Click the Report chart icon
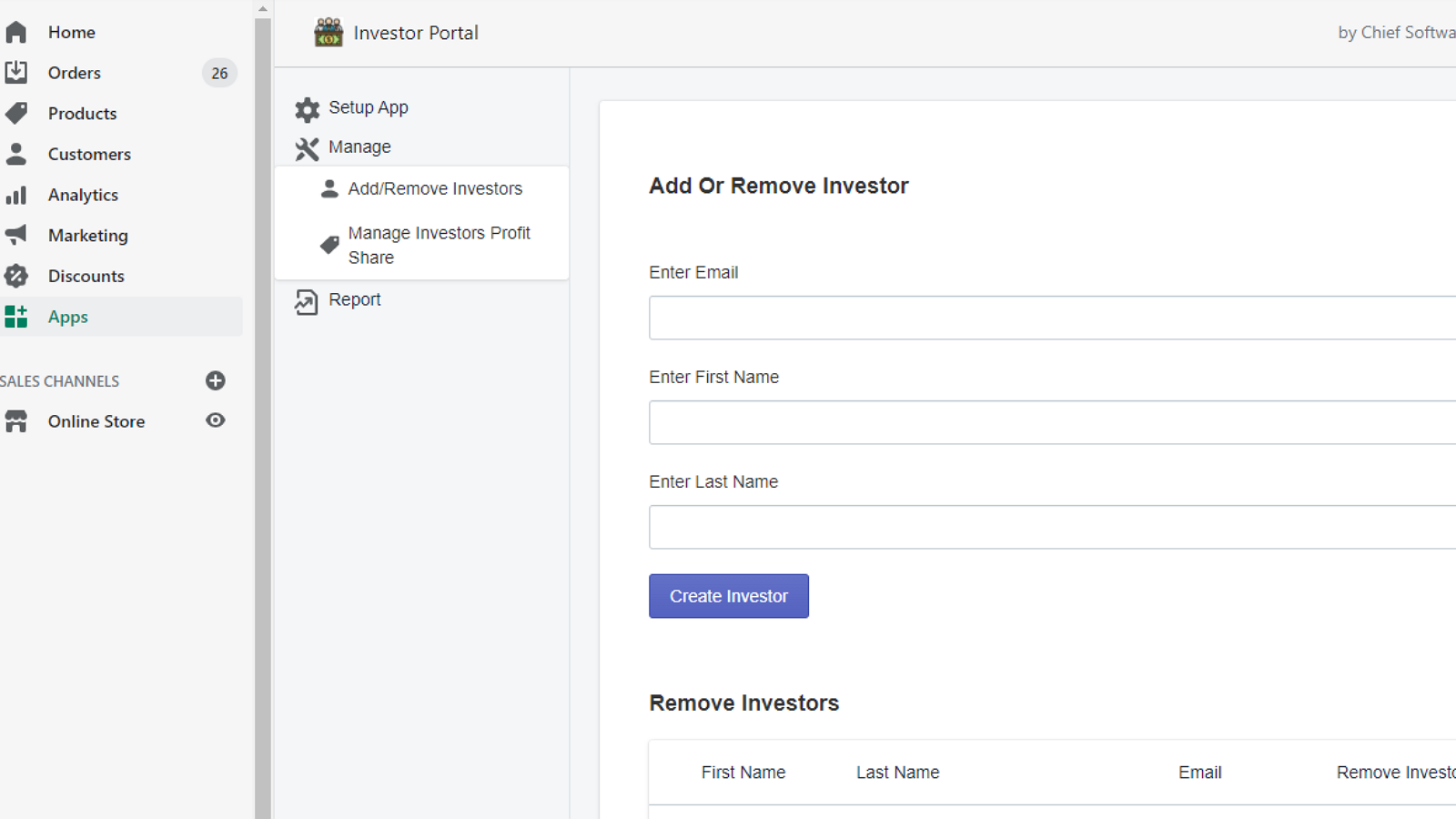 pos(308,300)
